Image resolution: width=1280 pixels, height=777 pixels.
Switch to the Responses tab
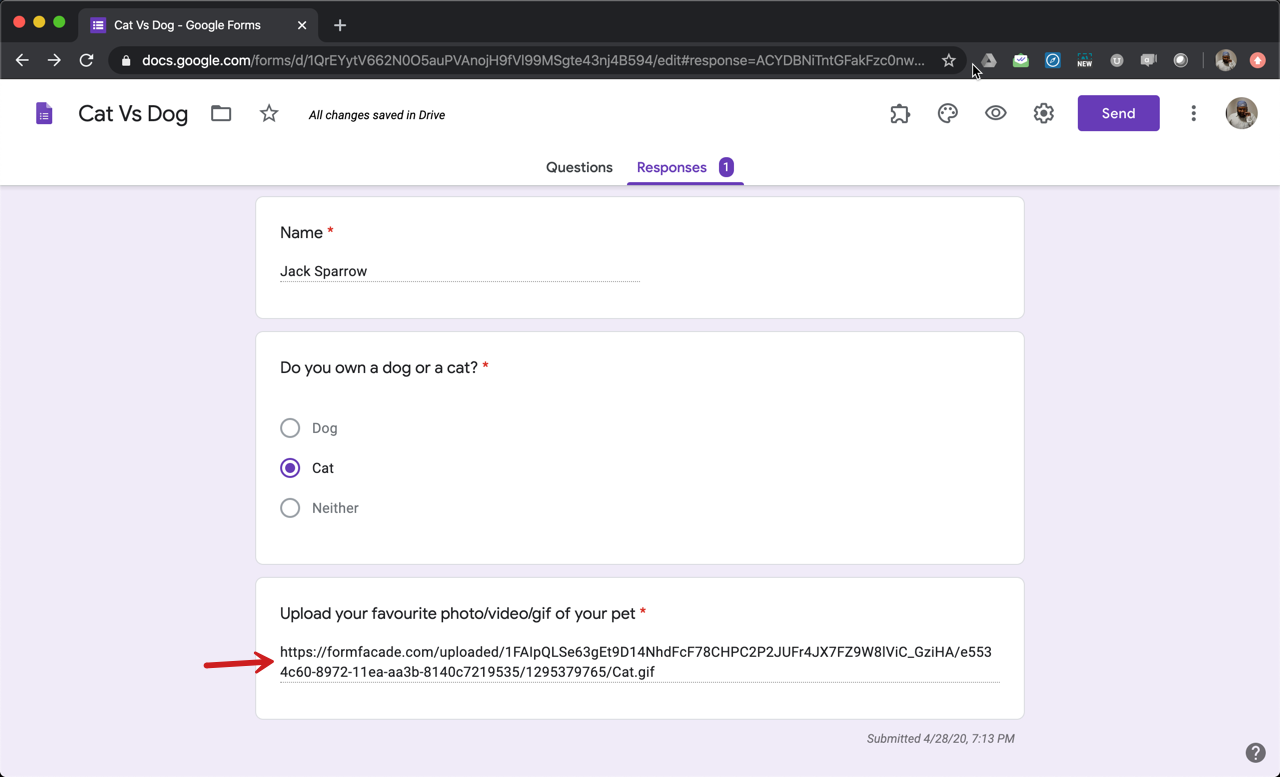tap(672, 167)
